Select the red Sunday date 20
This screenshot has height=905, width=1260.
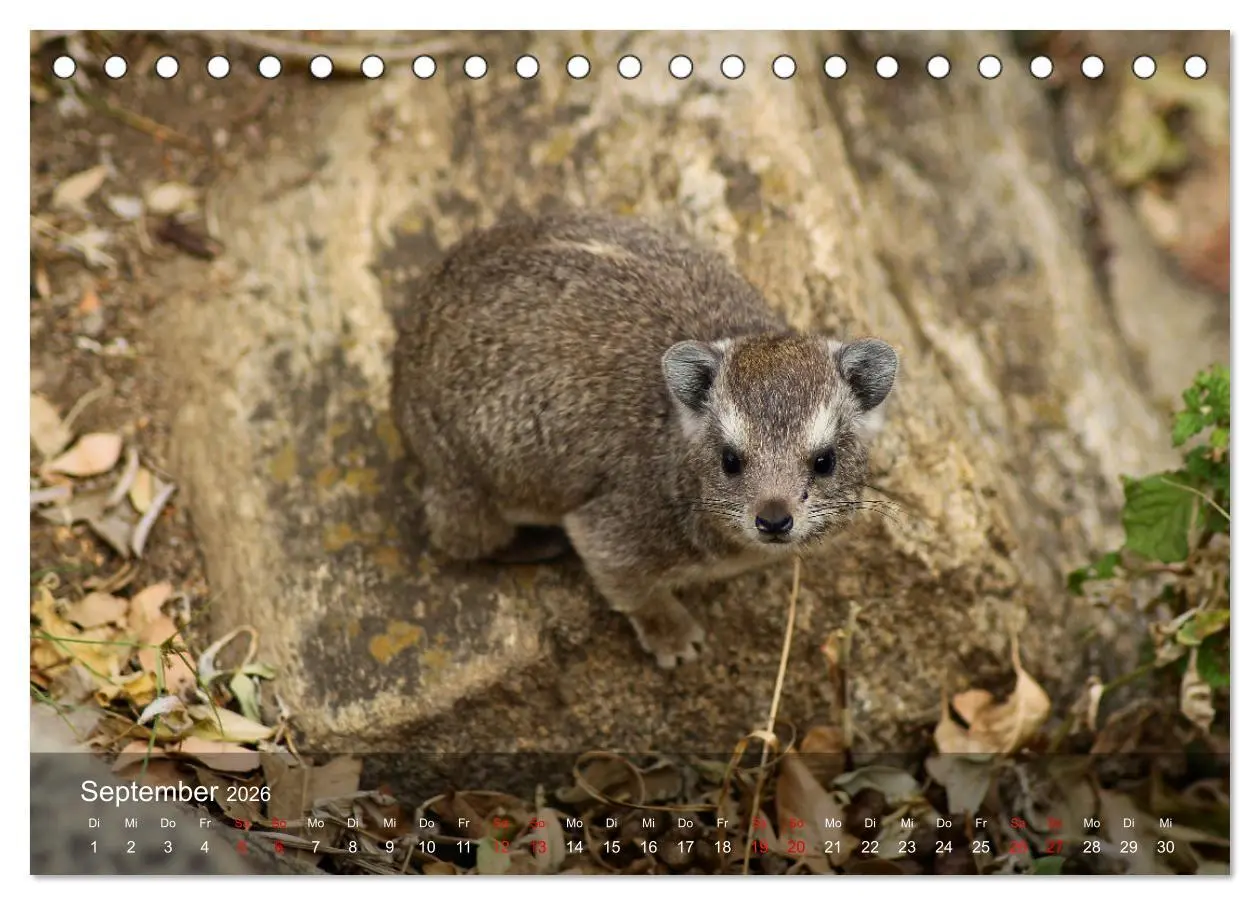point(797,847)
